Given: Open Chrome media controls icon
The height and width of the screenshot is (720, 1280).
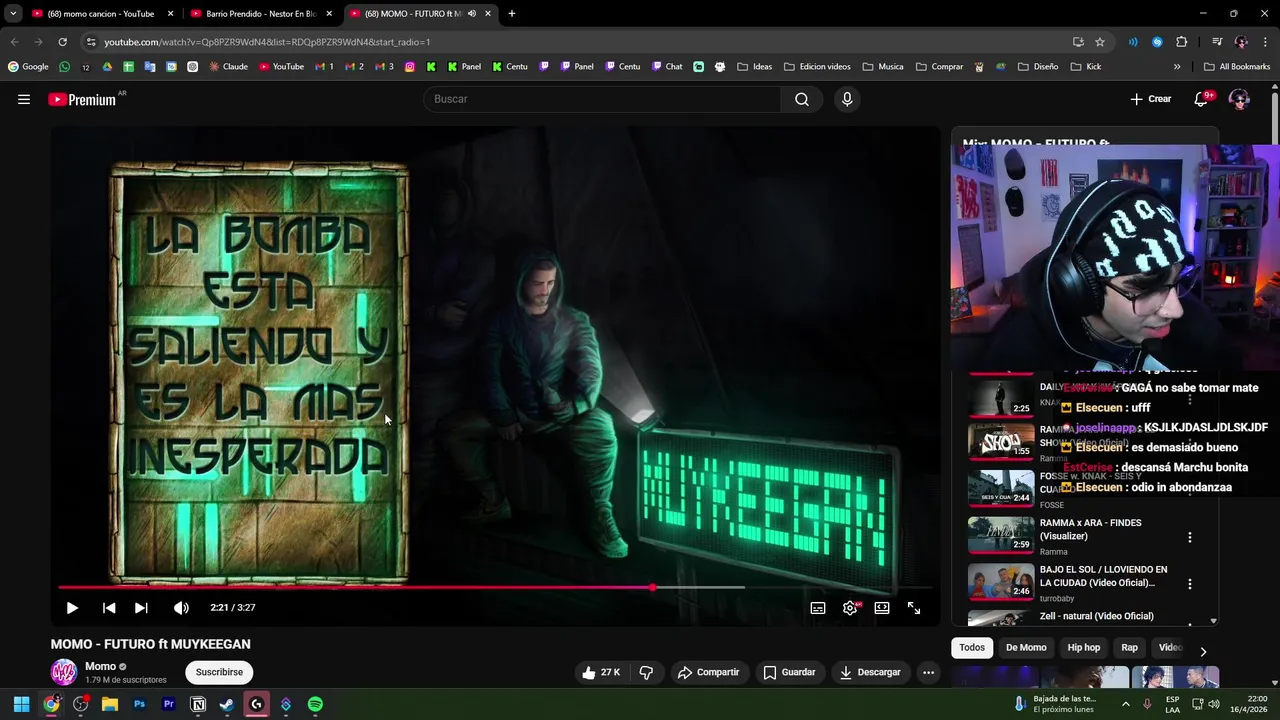Looking at the screenshot, I should [1217, 42].
